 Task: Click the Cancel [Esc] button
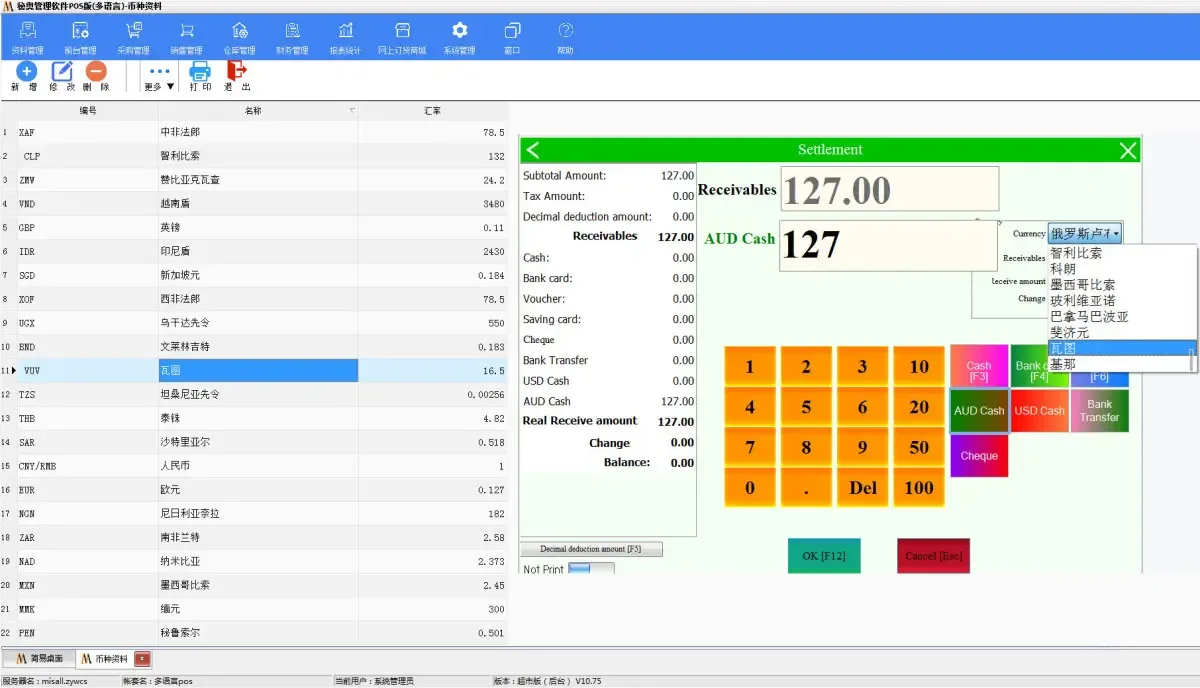[933, 556]
